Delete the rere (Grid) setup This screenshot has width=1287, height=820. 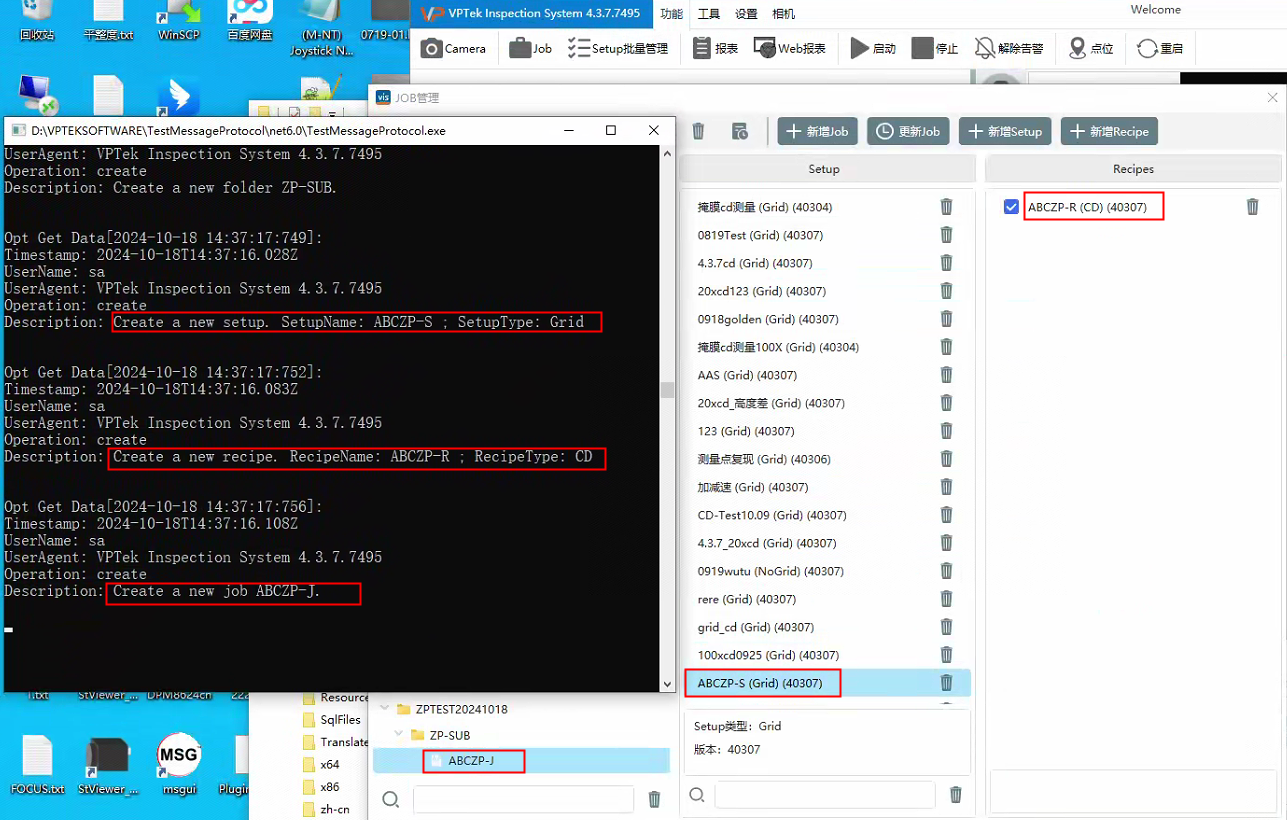946,599
